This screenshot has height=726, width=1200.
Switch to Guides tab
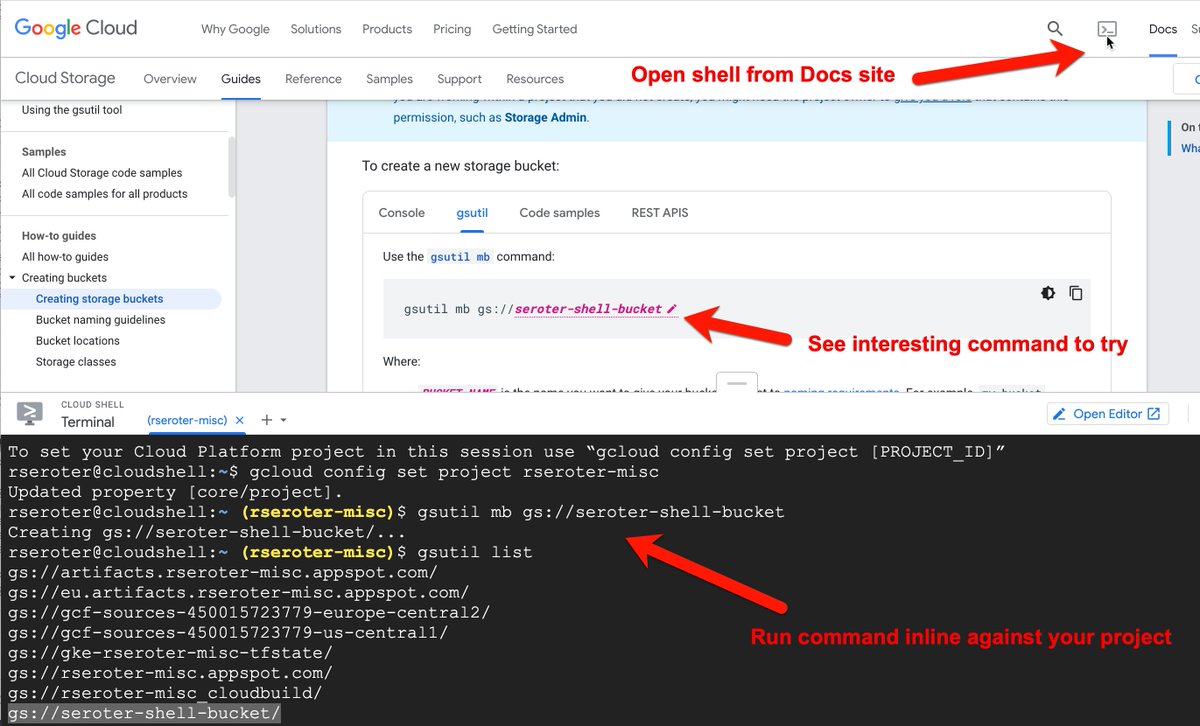[x=241, y=79]
